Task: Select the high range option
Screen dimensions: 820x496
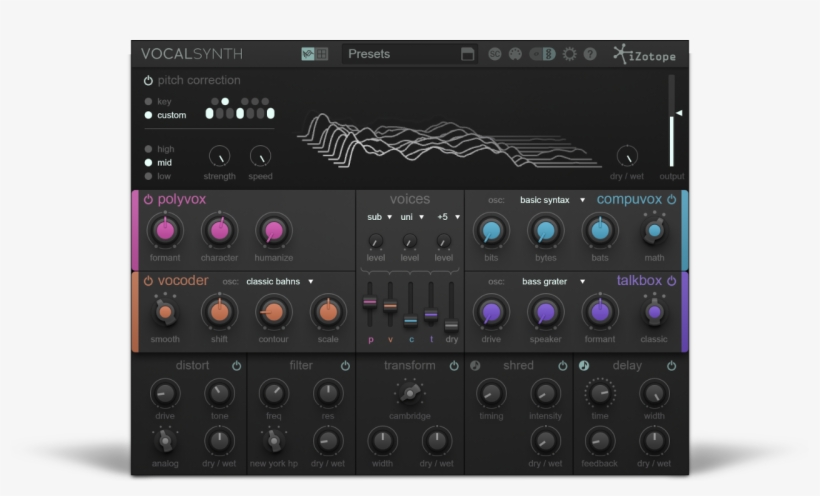Action: pos(149,149)
